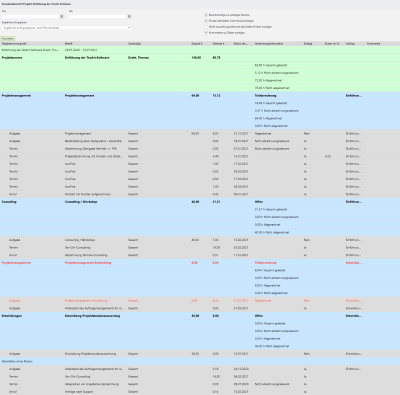This screenshot has height=395, width=400.
Task: Sort by the Zuständige column header
Action: (134, 44)
